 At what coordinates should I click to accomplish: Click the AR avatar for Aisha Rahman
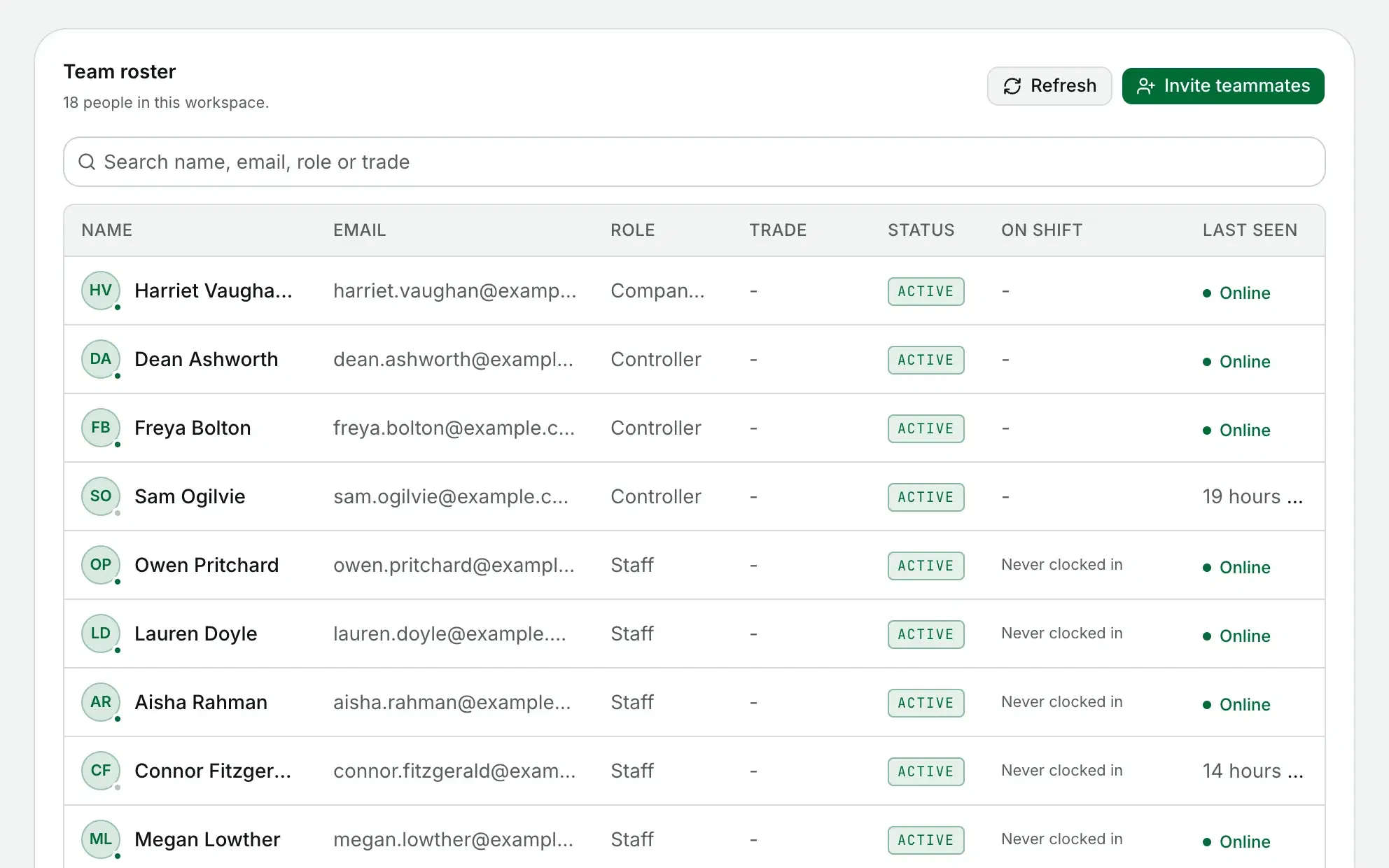101,702
